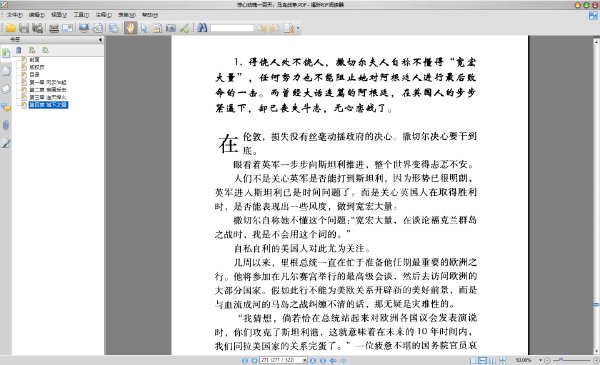Click the pen signature sidebar icon
This screenshot has width=600, height=365.
coord(6,143)
